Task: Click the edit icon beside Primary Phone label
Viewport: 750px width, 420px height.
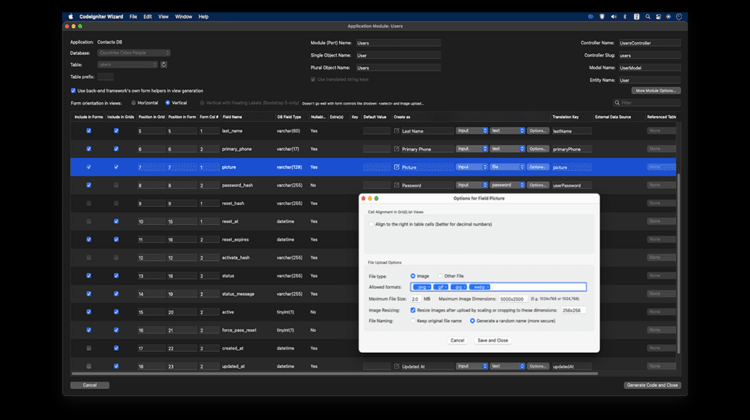Action: [x=397, y=149]
